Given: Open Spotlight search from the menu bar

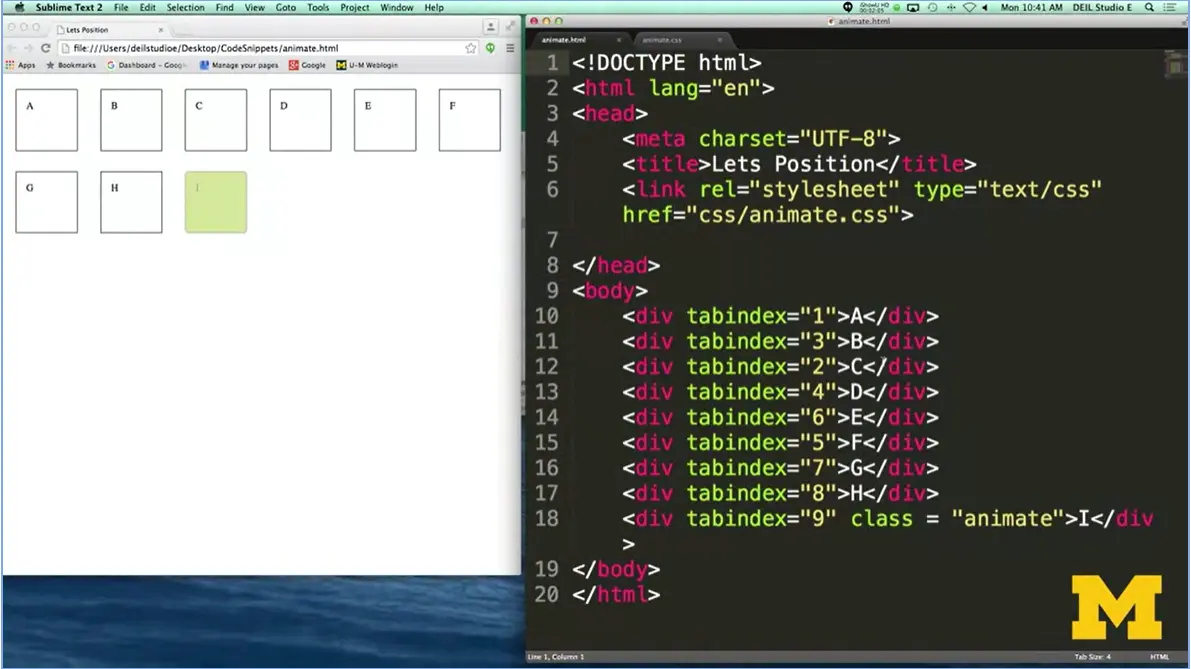Looking at the screenshot, I should (1149, 7).
